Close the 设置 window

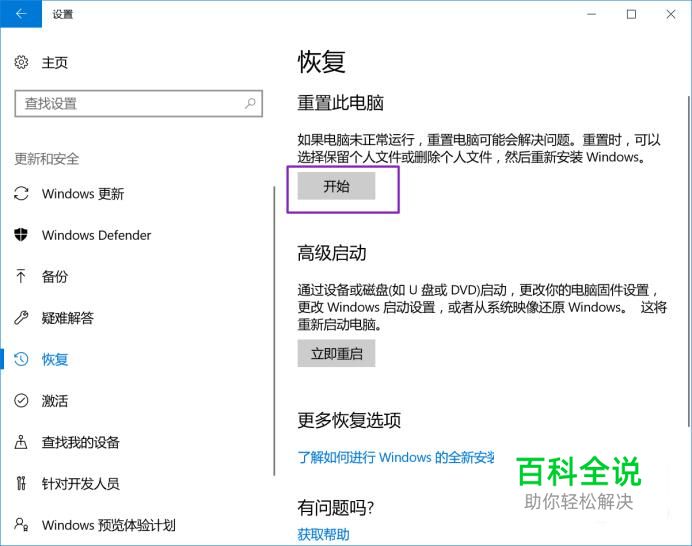[x=671, y=14]
